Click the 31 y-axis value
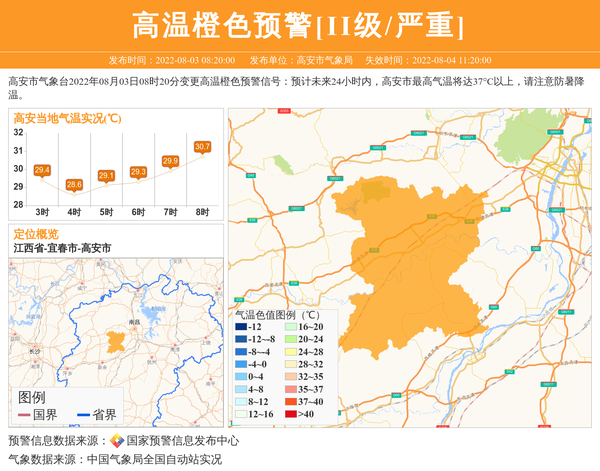Image resolution: width=600 pixels, height=471 pixels. tap(18, 151)
